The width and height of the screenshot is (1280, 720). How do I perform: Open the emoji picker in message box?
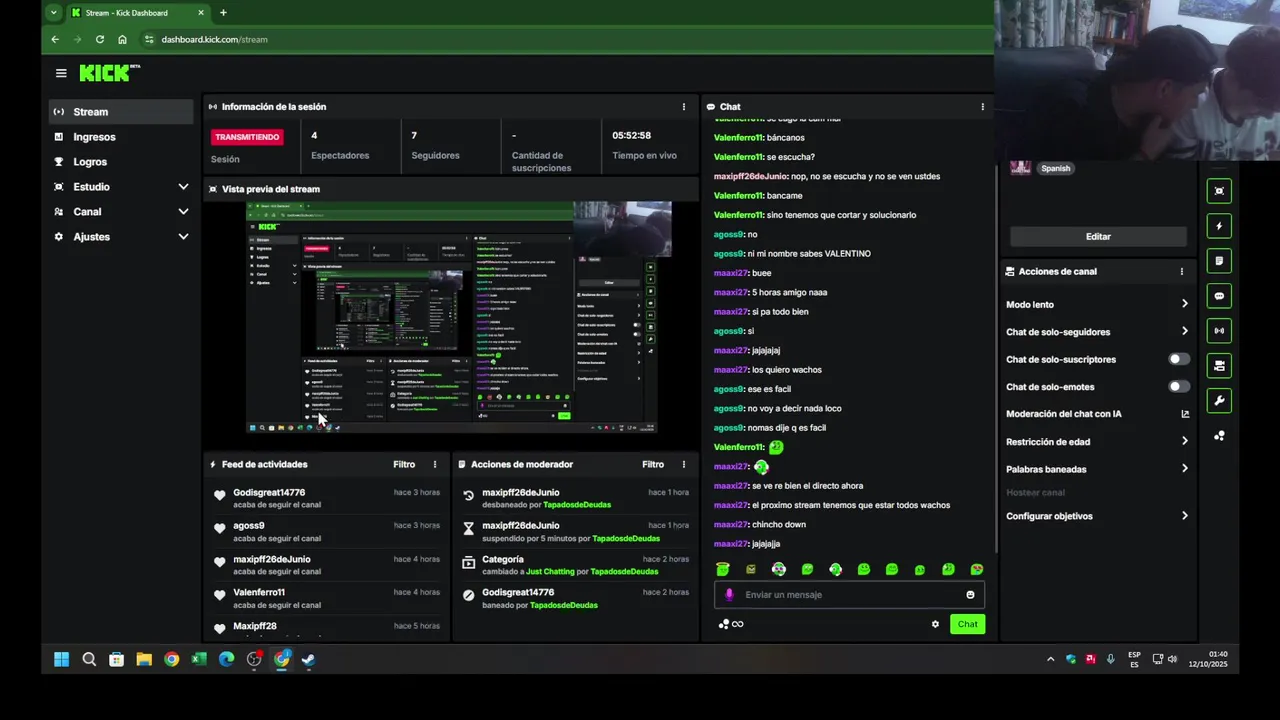(x=970, y=595)
